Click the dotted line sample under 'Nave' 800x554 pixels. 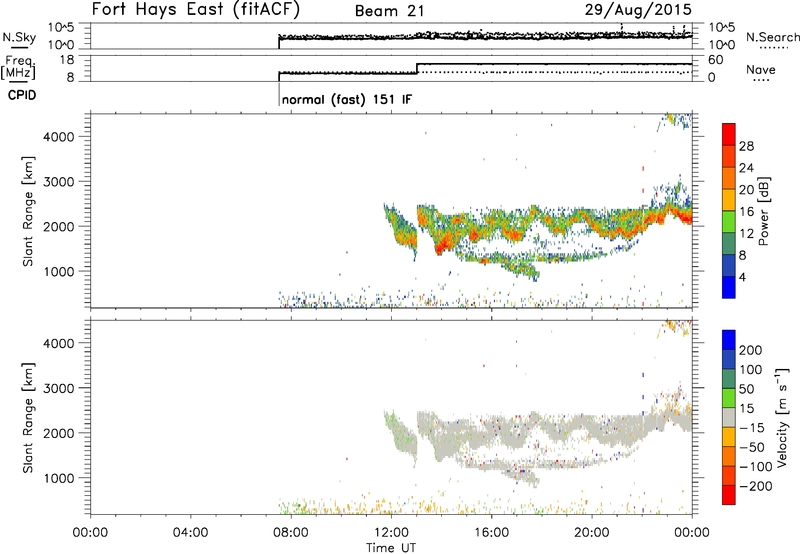761,81
